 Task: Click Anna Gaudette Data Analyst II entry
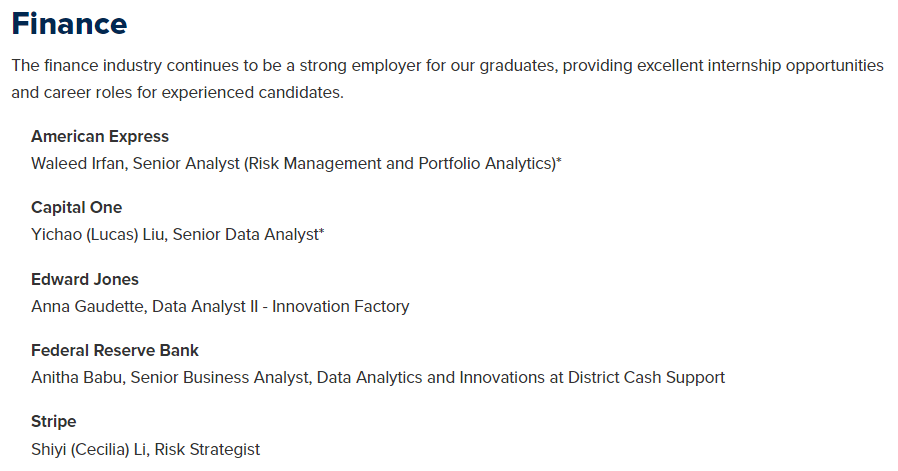pyautogui.click(x=220, y=307)
